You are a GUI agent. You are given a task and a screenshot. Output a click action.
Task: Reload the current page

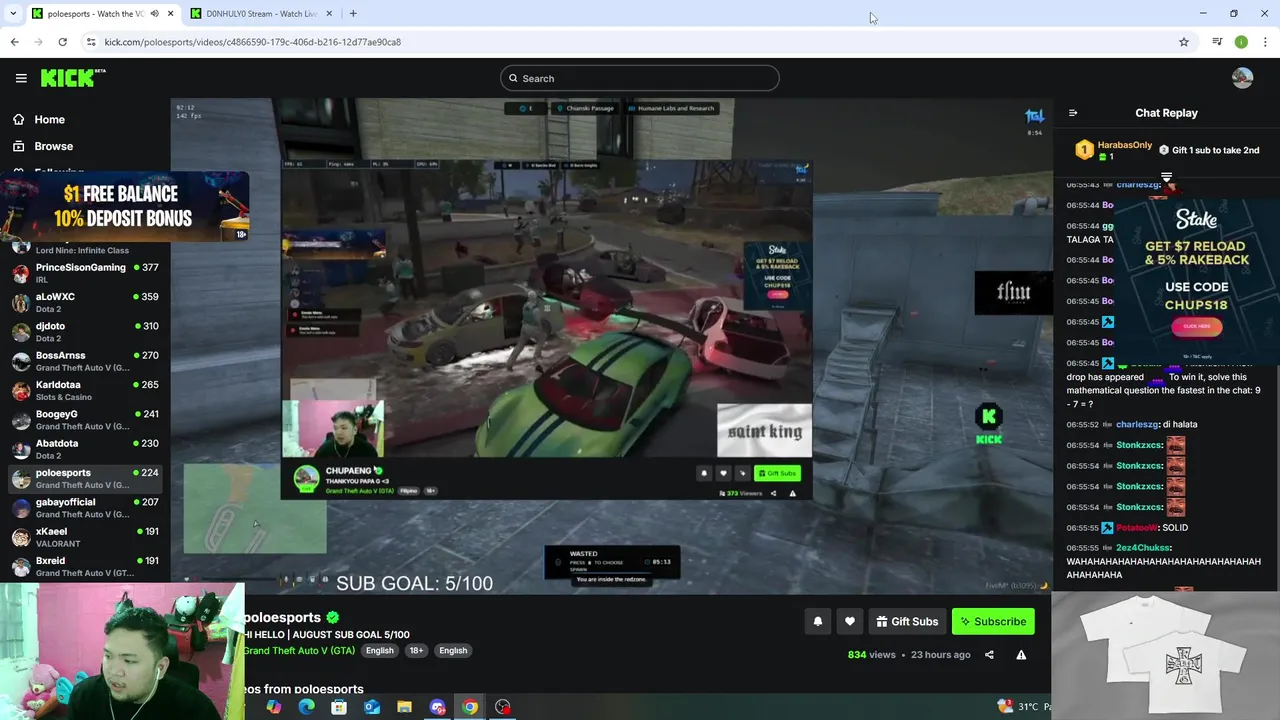pyautogui.click(x=62, y=42)
